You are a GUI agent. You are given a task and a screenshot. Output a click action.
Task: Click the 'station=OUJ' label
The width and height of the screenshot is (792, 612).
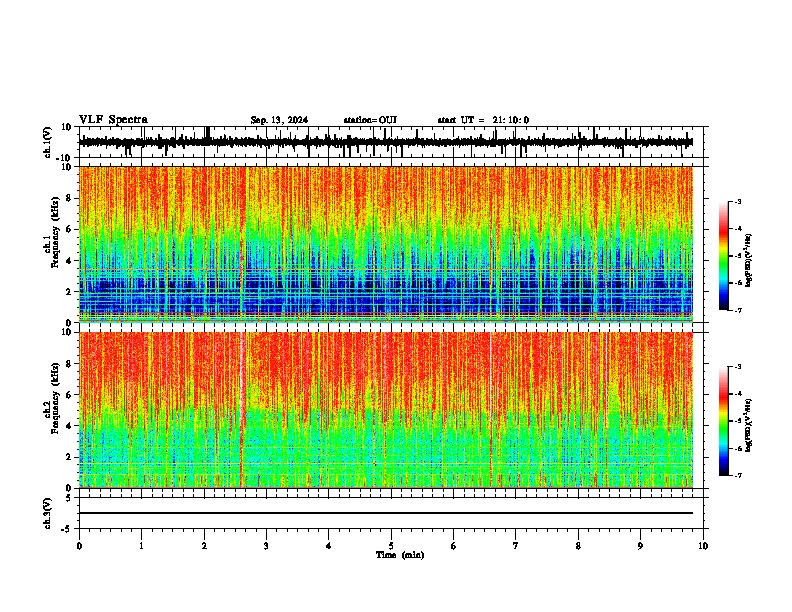point(370,120)
